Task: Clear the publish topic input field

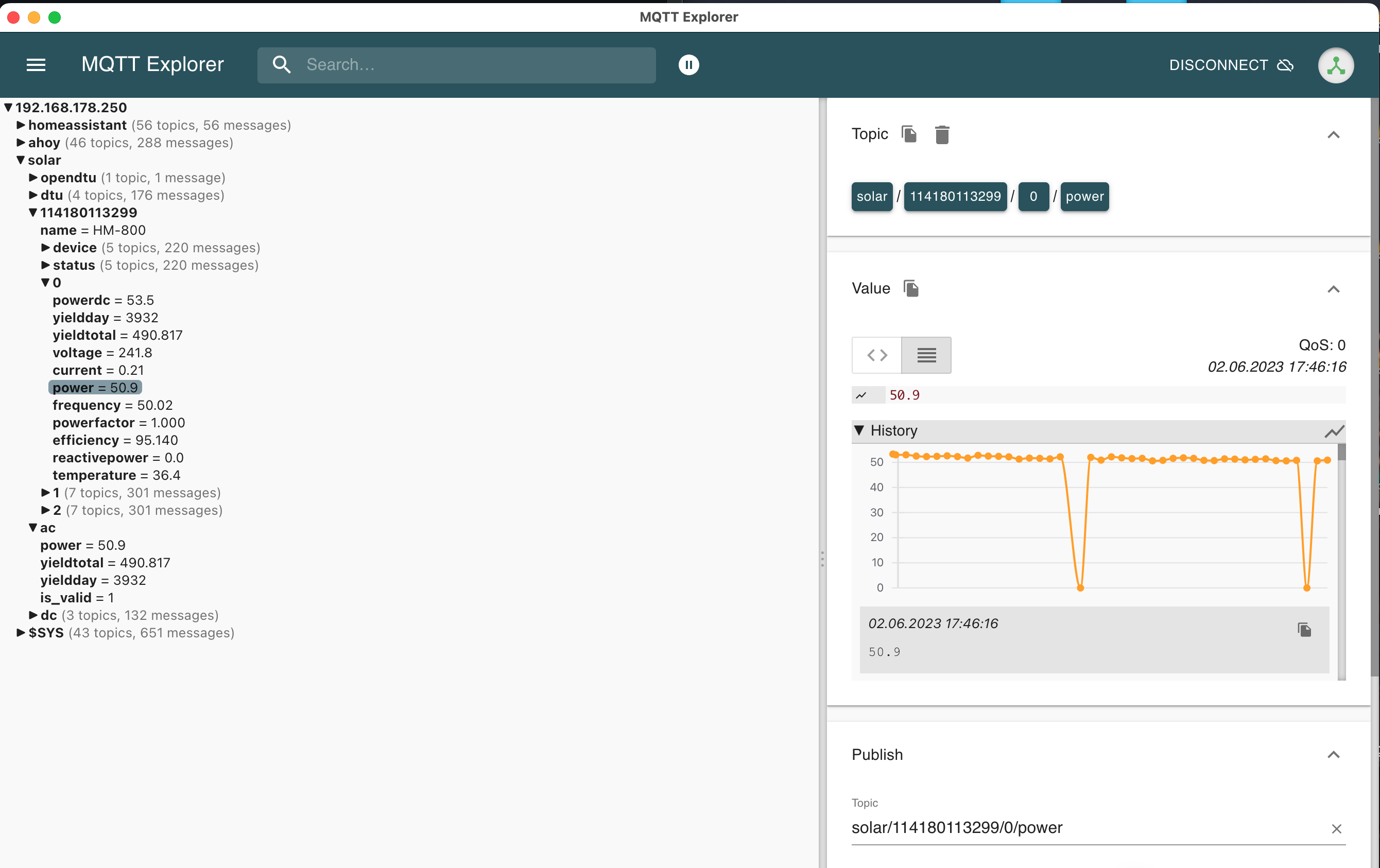Action: tap(1338, 828)
